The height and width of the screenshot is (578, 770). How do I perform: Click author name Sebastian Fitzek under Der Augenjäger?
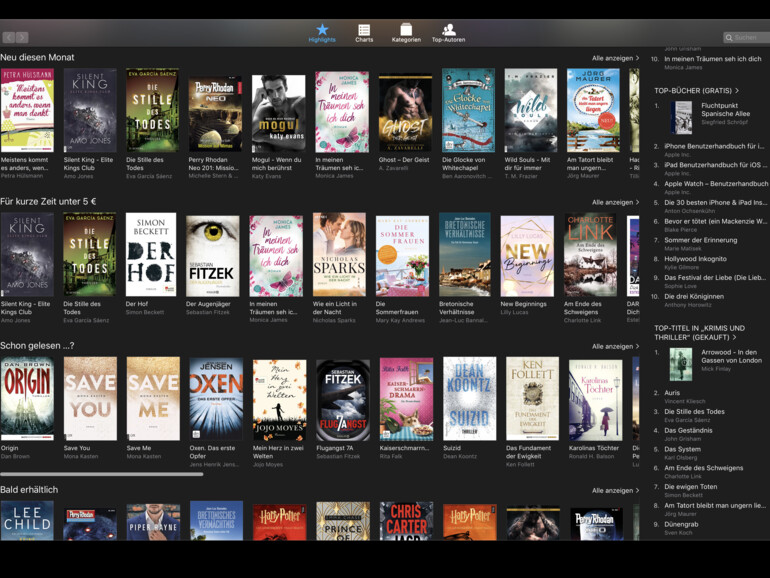tap(207, 312)
